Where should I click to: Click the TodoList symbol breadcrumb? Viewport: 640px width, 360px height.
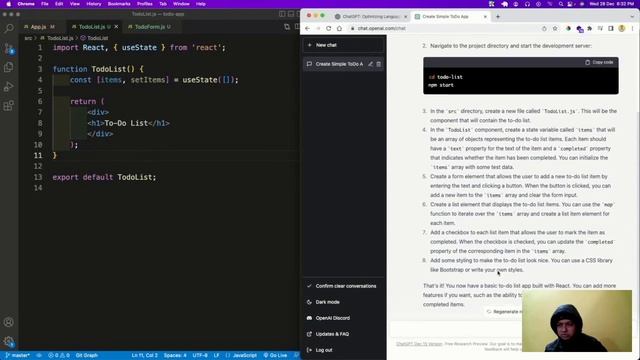(x=95, y=38)
